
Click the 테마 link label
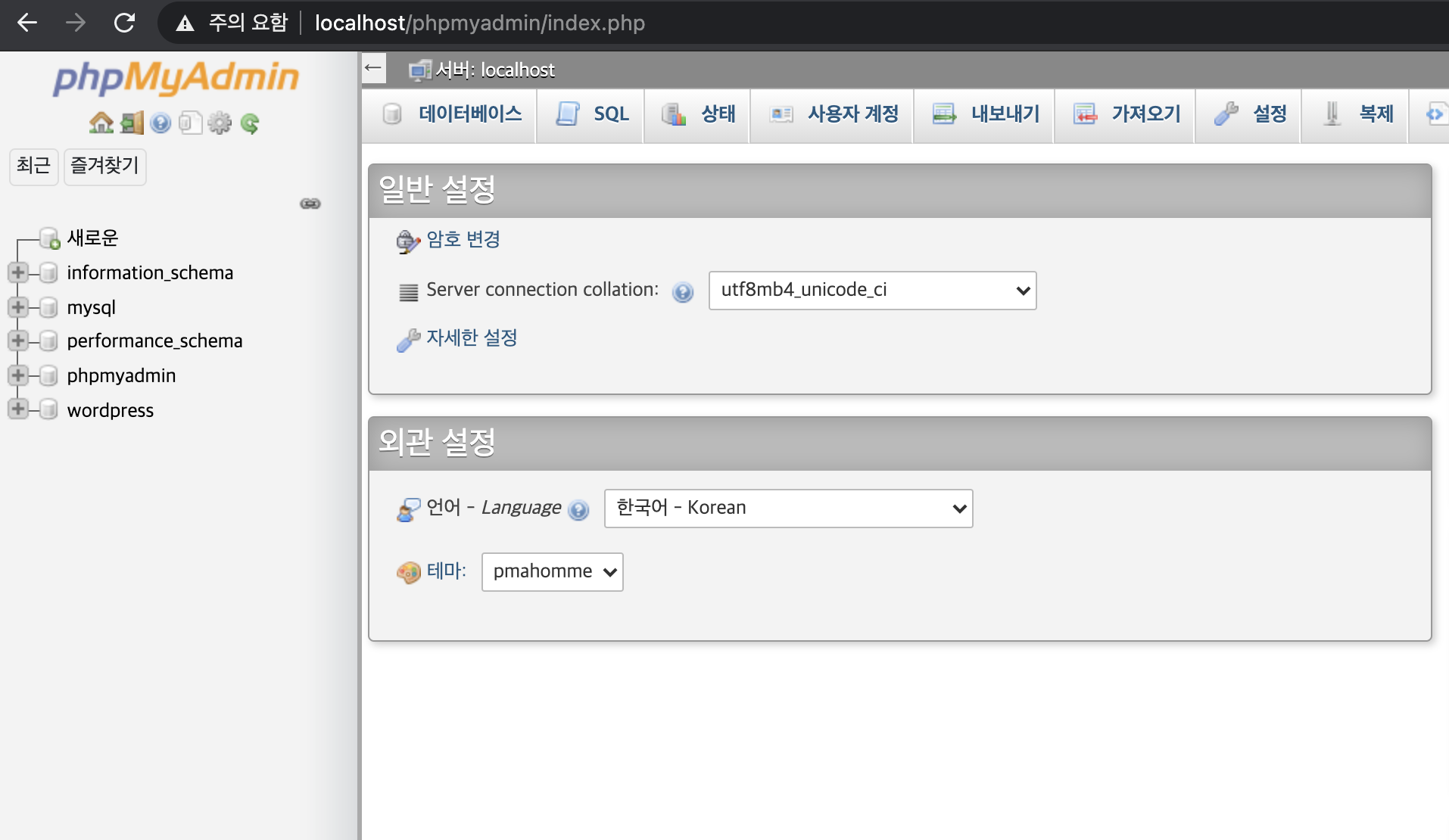click(446, 571)
